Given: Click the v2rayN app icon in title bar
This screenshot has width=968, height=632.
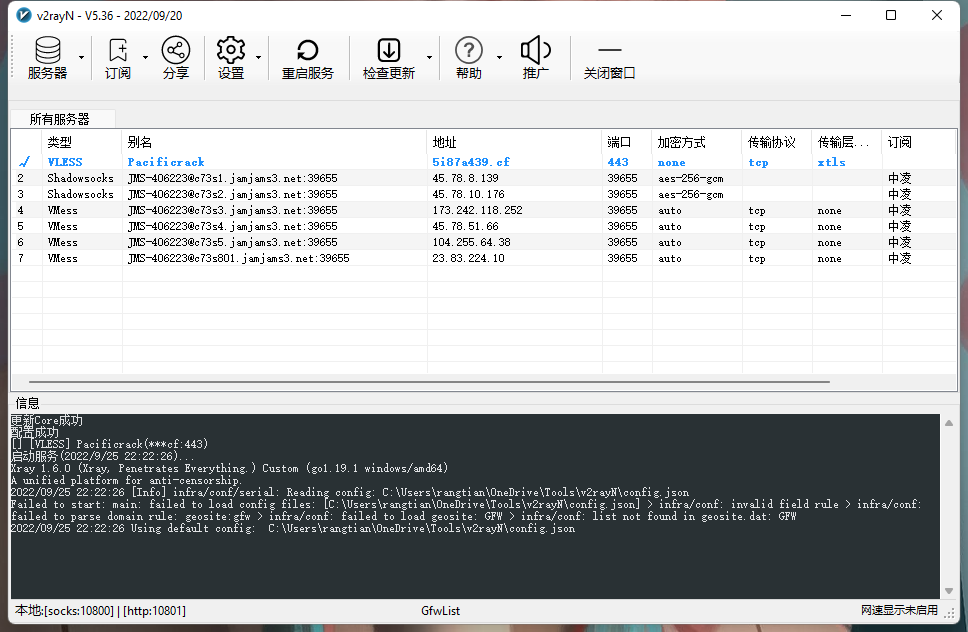Looking at the screenshot, I should click(x=23, y=15).
